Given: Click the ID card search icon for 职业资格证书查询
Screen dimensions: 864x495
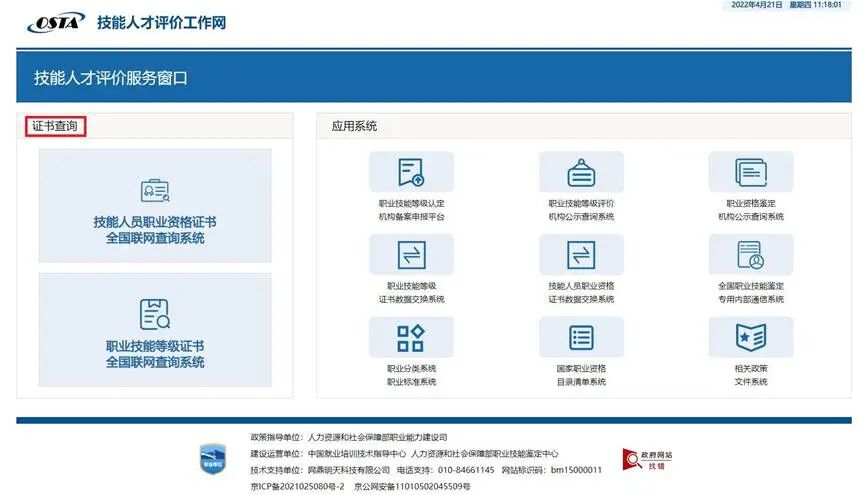Looking at the screenshot, I should (155, 191).
